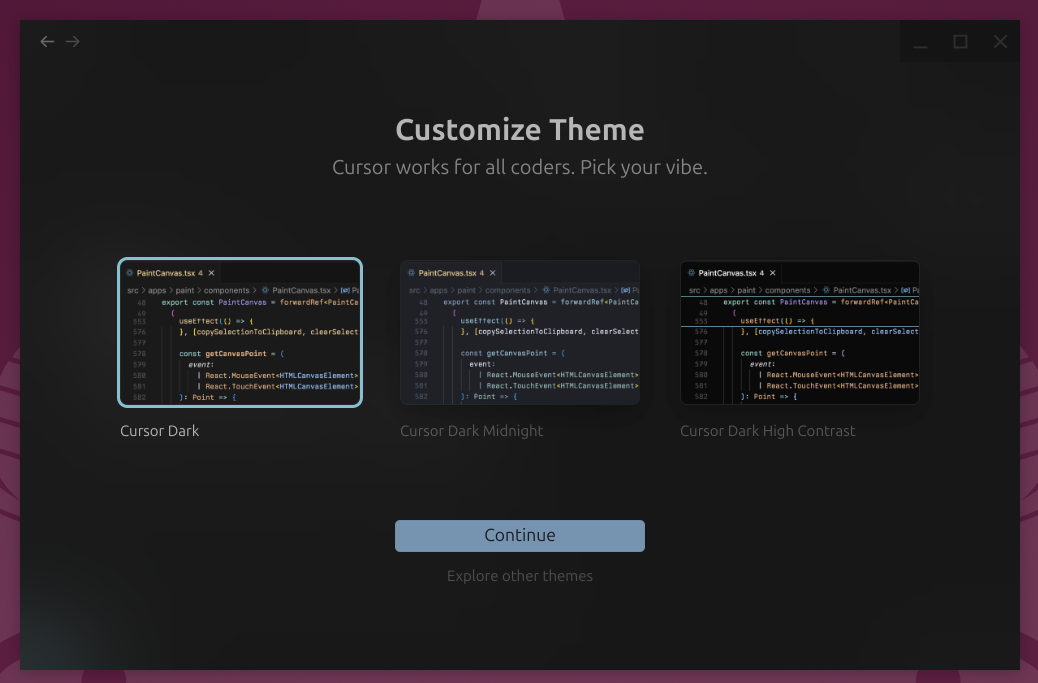Minimize the Cursor window

point(920,42)
